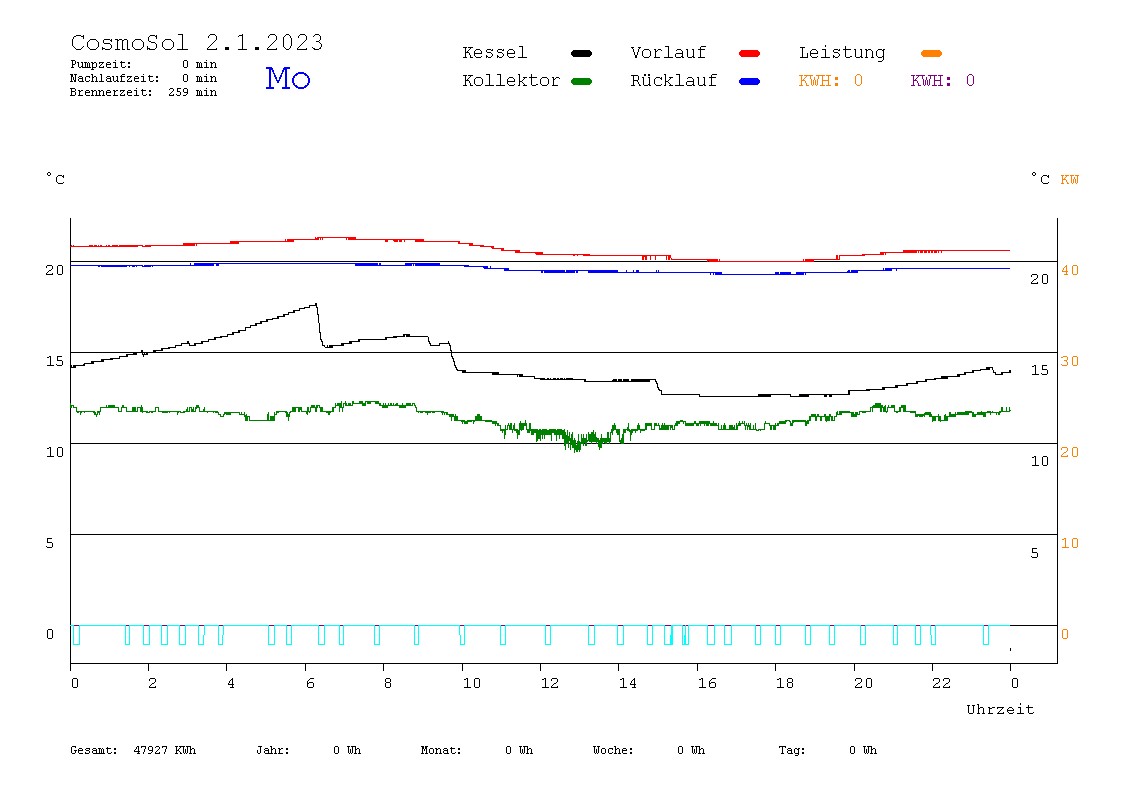Click the '18' hour tick on time axis
The width and height of the screenshot is (1148, 812).
[x=784, y=683]
